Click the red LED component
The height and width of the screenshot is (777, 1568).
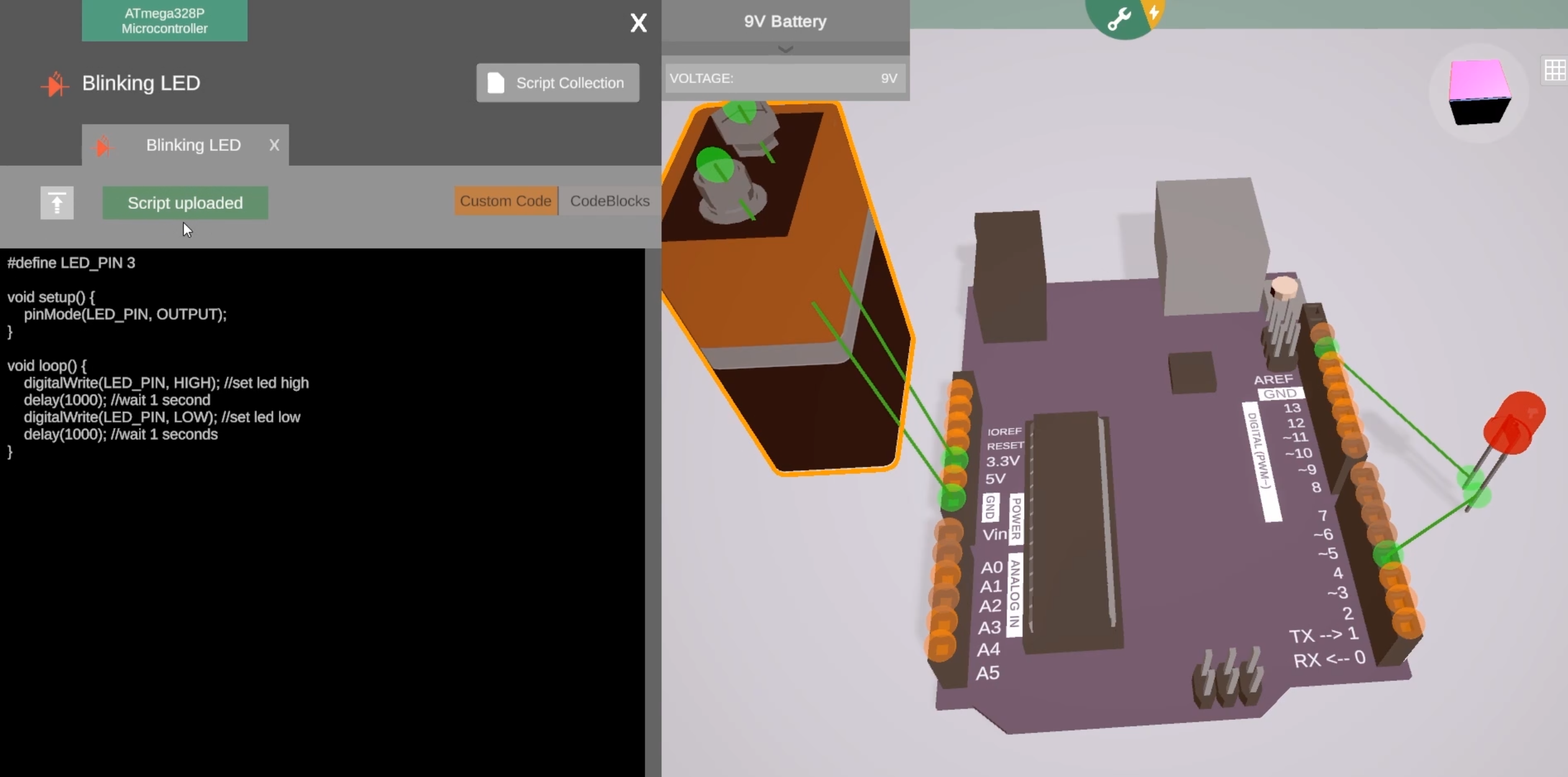tap(1513, 422)
